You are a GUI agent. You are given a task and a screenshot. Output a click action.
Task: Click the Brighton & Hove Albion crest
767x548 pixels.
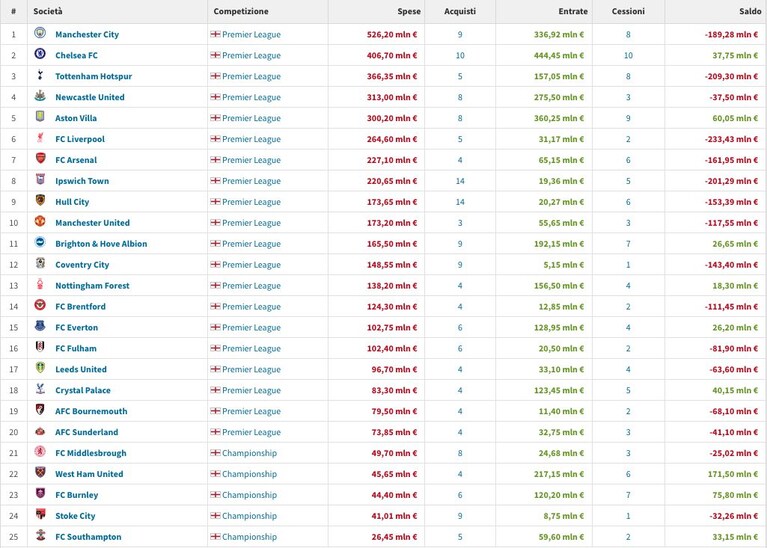(40, 242)
